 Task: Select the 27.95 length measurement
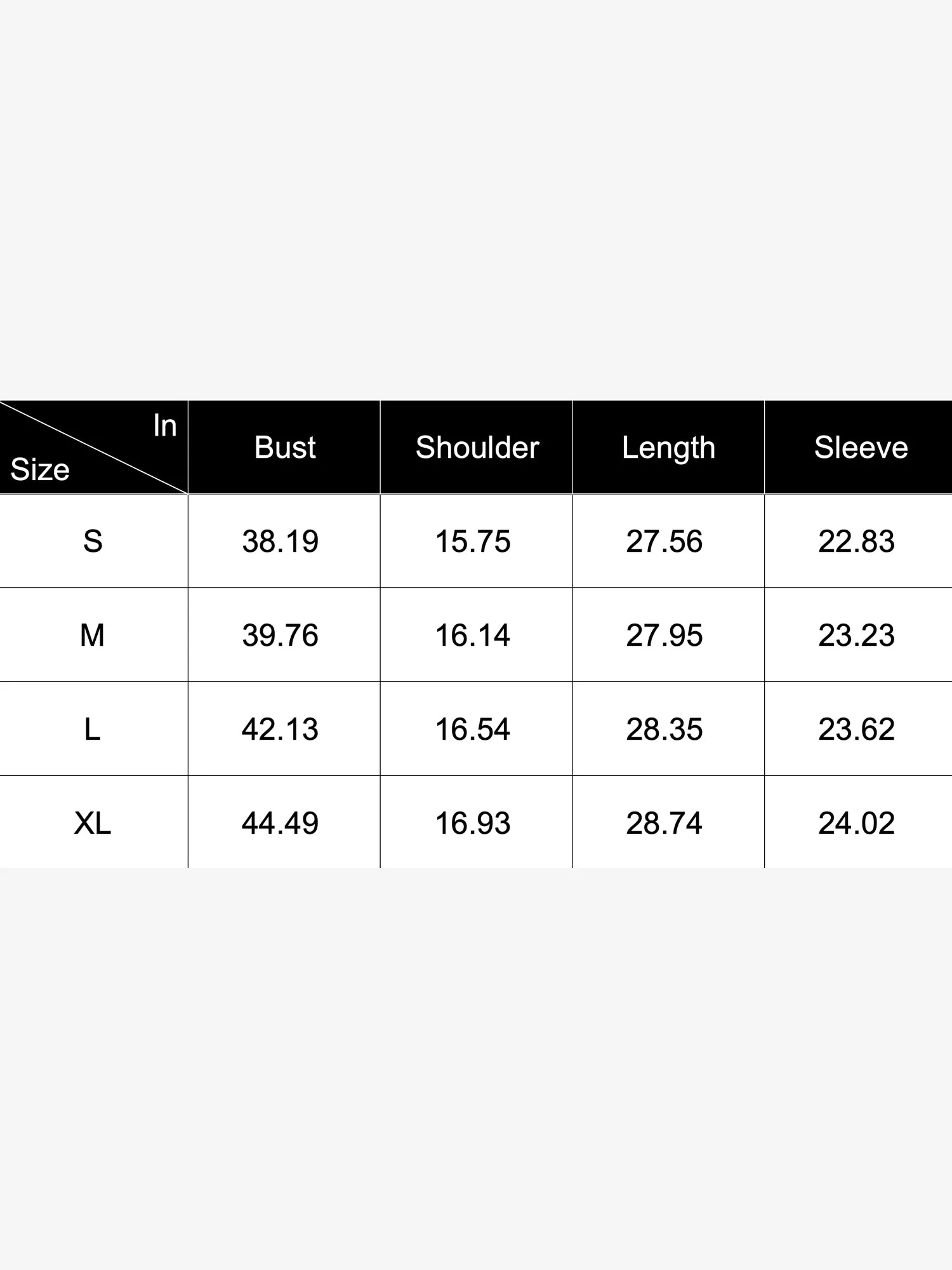pos(664,636)
